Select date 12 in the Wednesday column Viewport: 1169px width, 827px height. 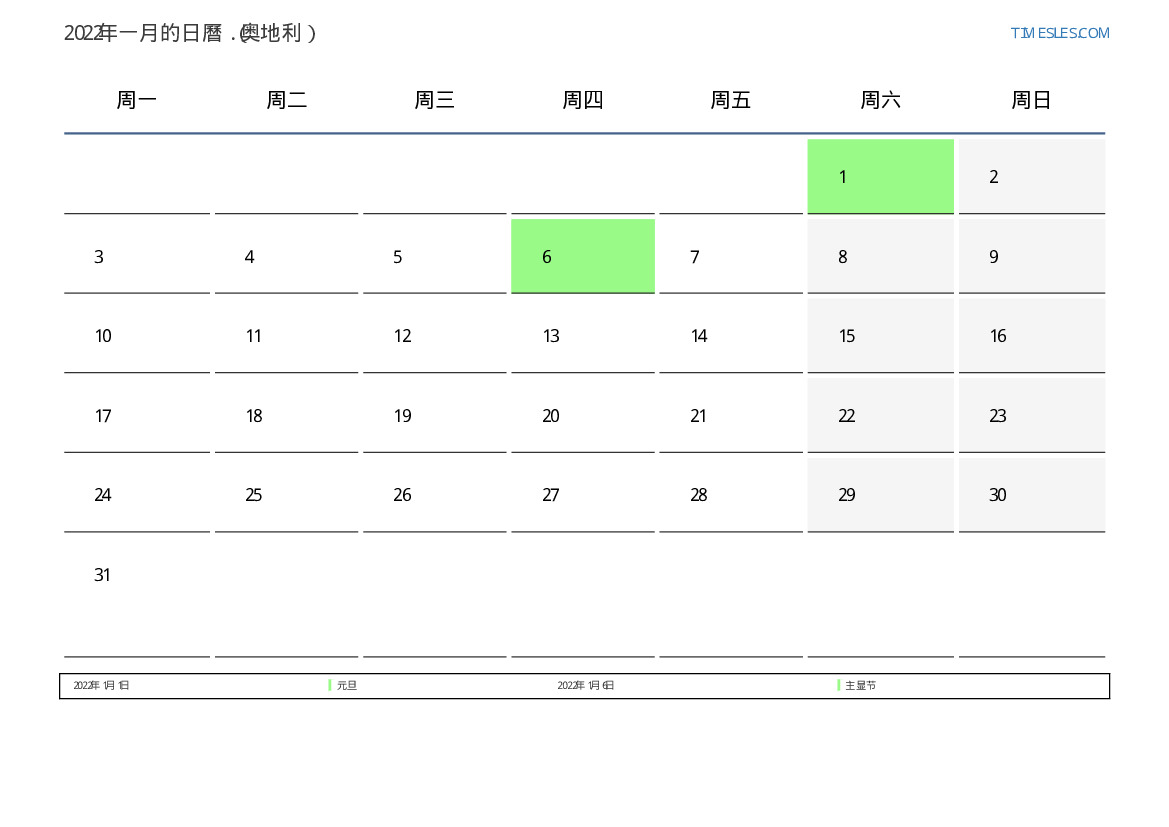click(x=402, y=336)
